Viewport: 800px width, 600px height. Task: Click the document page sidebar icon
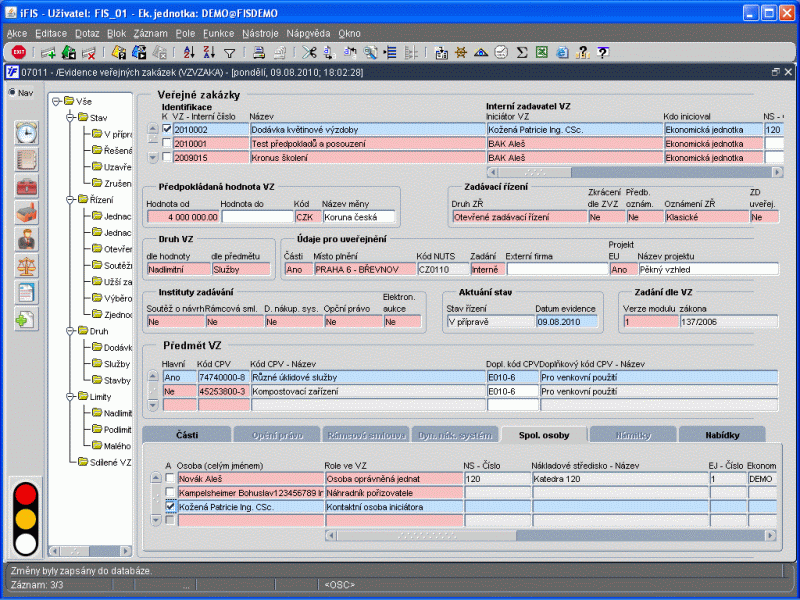pyautogui.click(x=26, y=292)
